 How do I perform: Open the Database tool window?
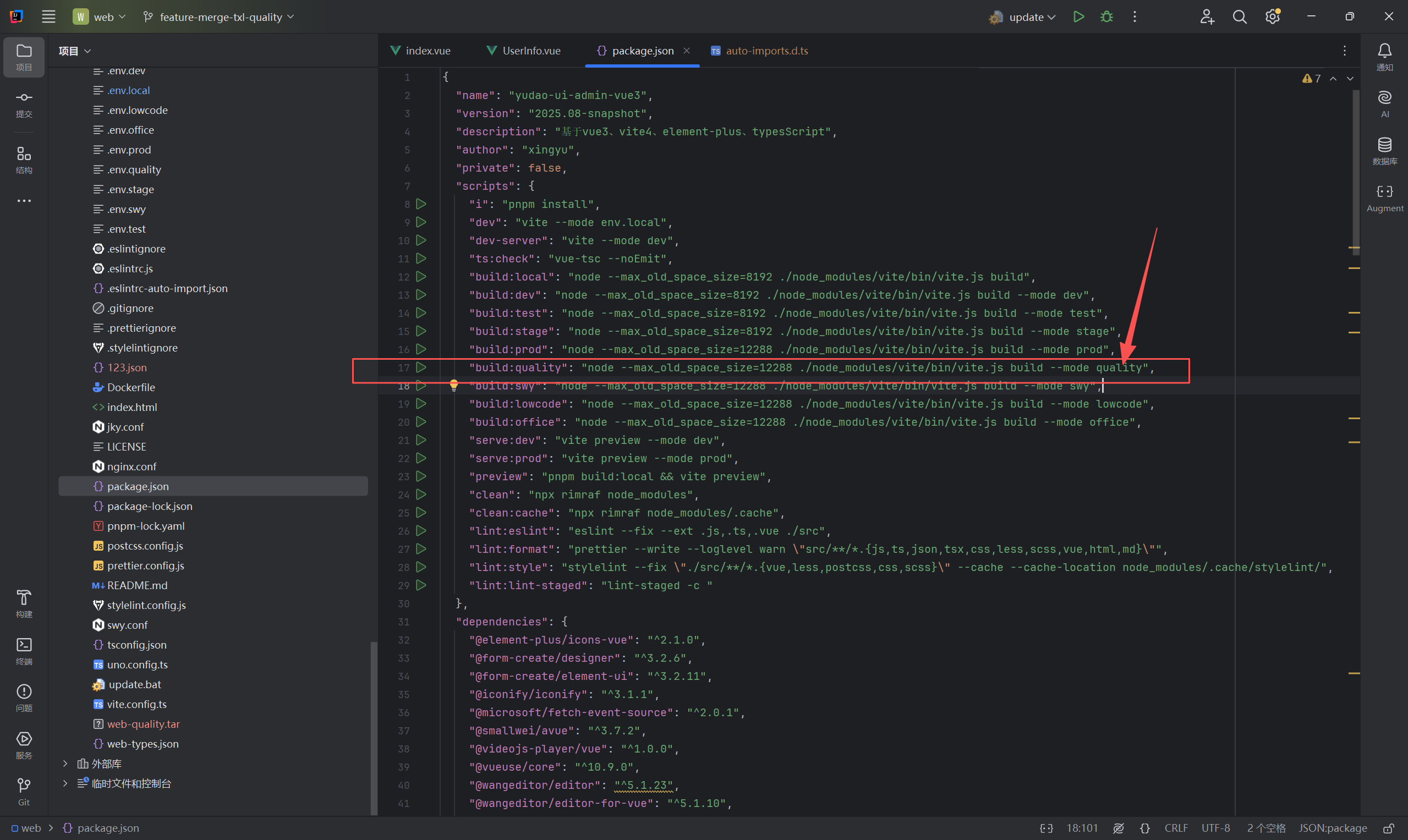pos(1384,151)
